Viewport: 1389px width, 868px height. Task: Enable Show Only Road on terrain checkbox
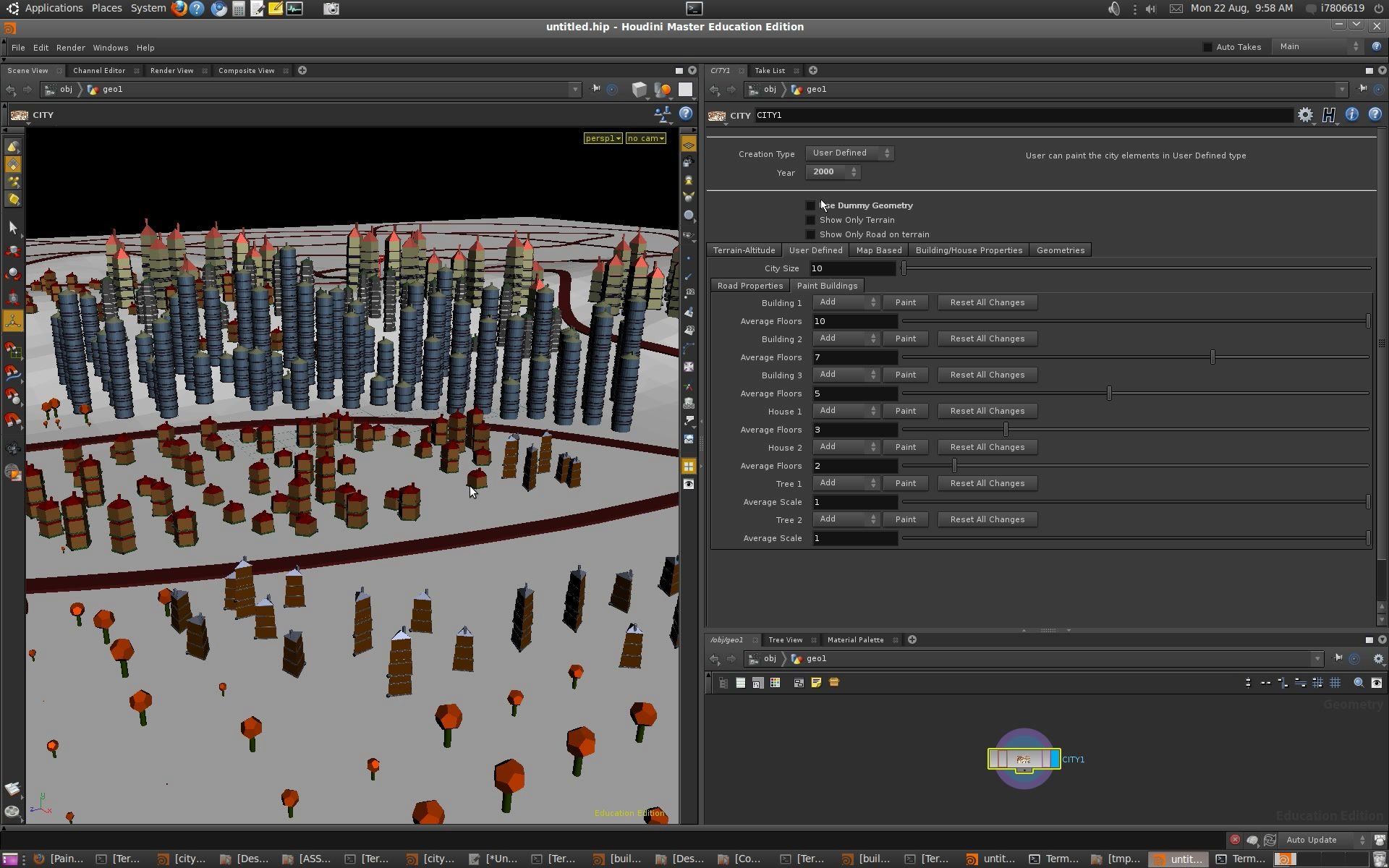810,234
